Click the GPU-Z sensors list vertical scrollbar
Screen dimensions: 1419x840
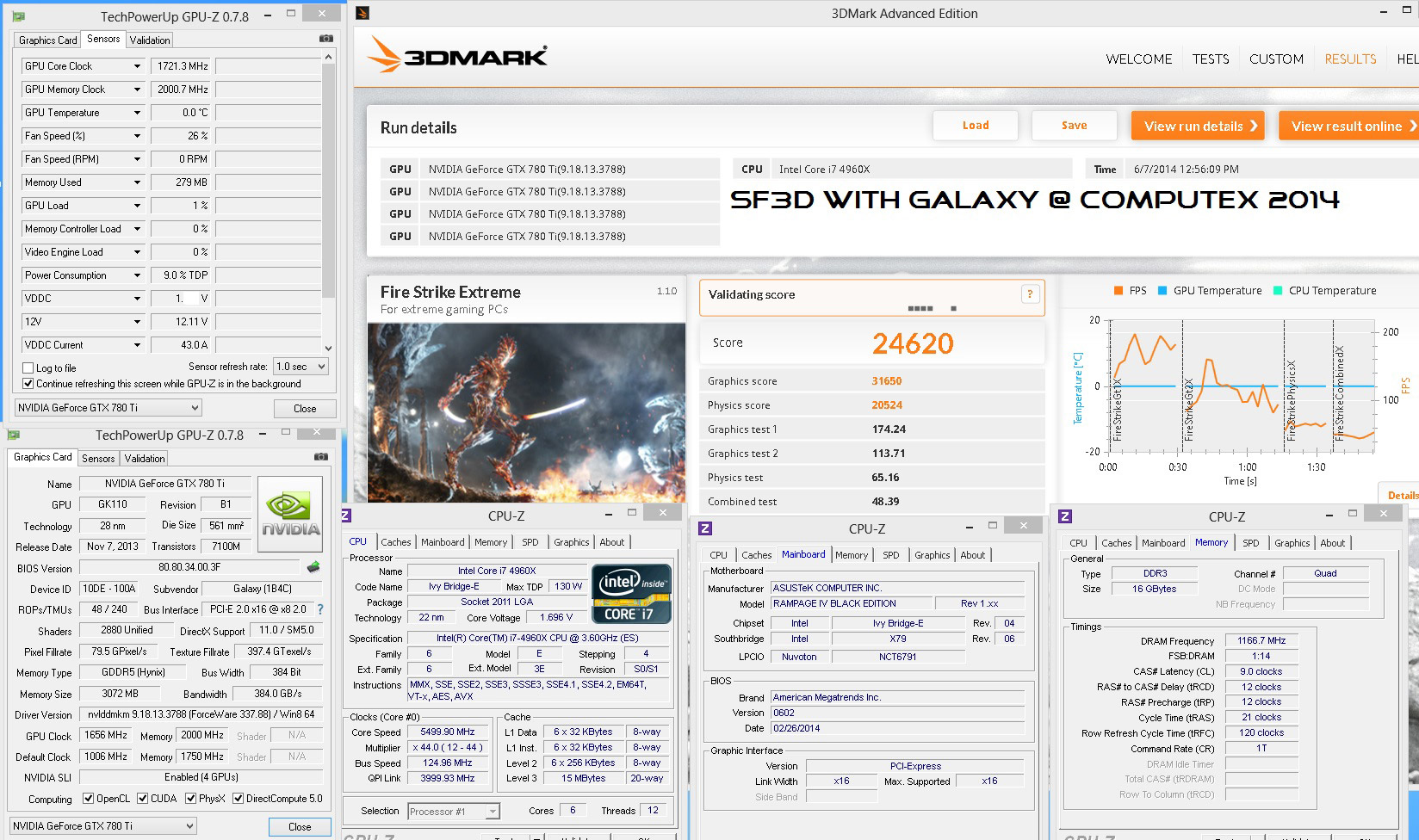pyautogui.click(x=328, y=201)
